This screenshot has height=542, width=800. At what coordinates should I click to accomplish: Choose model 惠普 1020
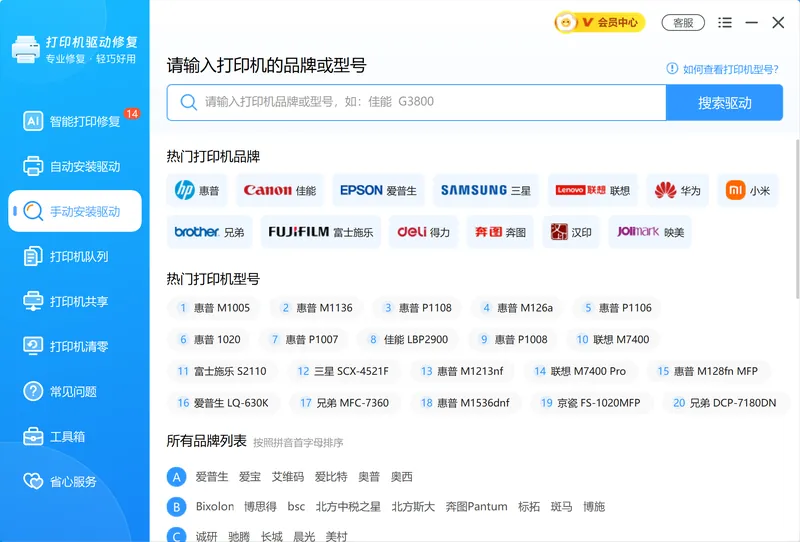pyautogui.click(x=208, y=339)
